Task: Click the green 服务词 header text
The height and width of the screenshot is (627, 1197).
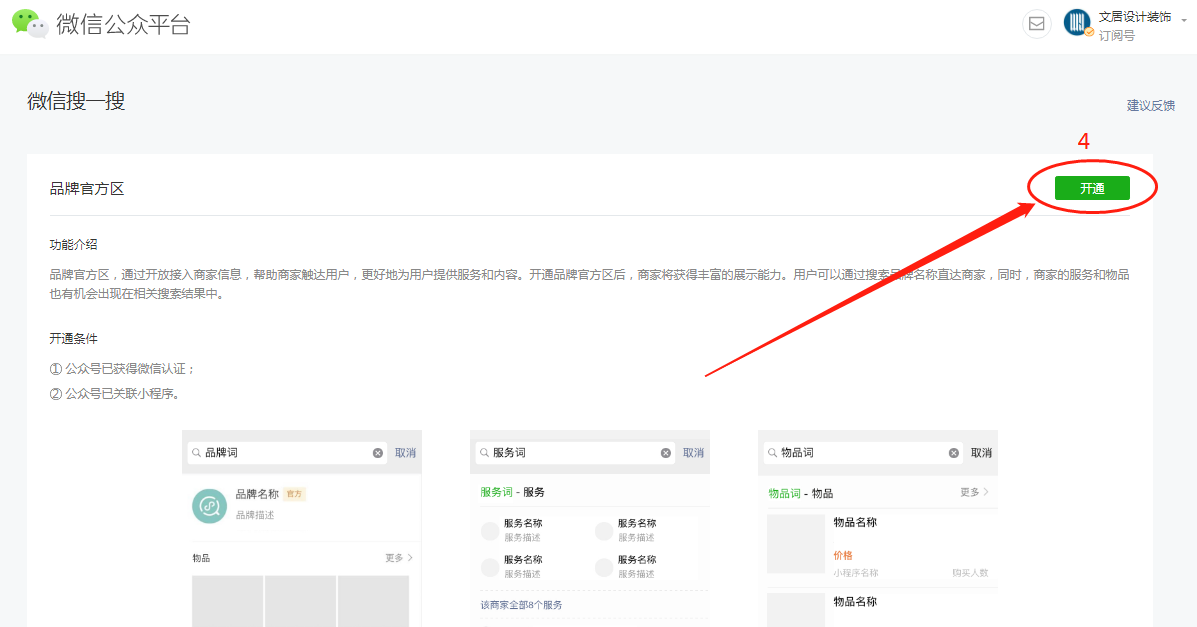Action: click(496, 493)
